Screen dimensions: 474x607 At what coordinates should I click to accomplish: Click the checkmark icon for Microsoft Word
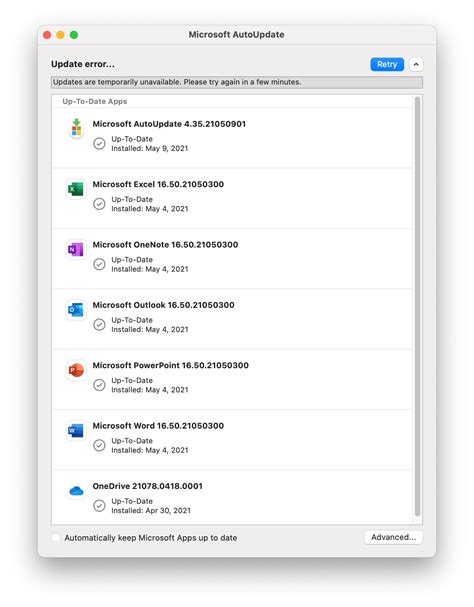pyautogui.click(x=99, y=446)
